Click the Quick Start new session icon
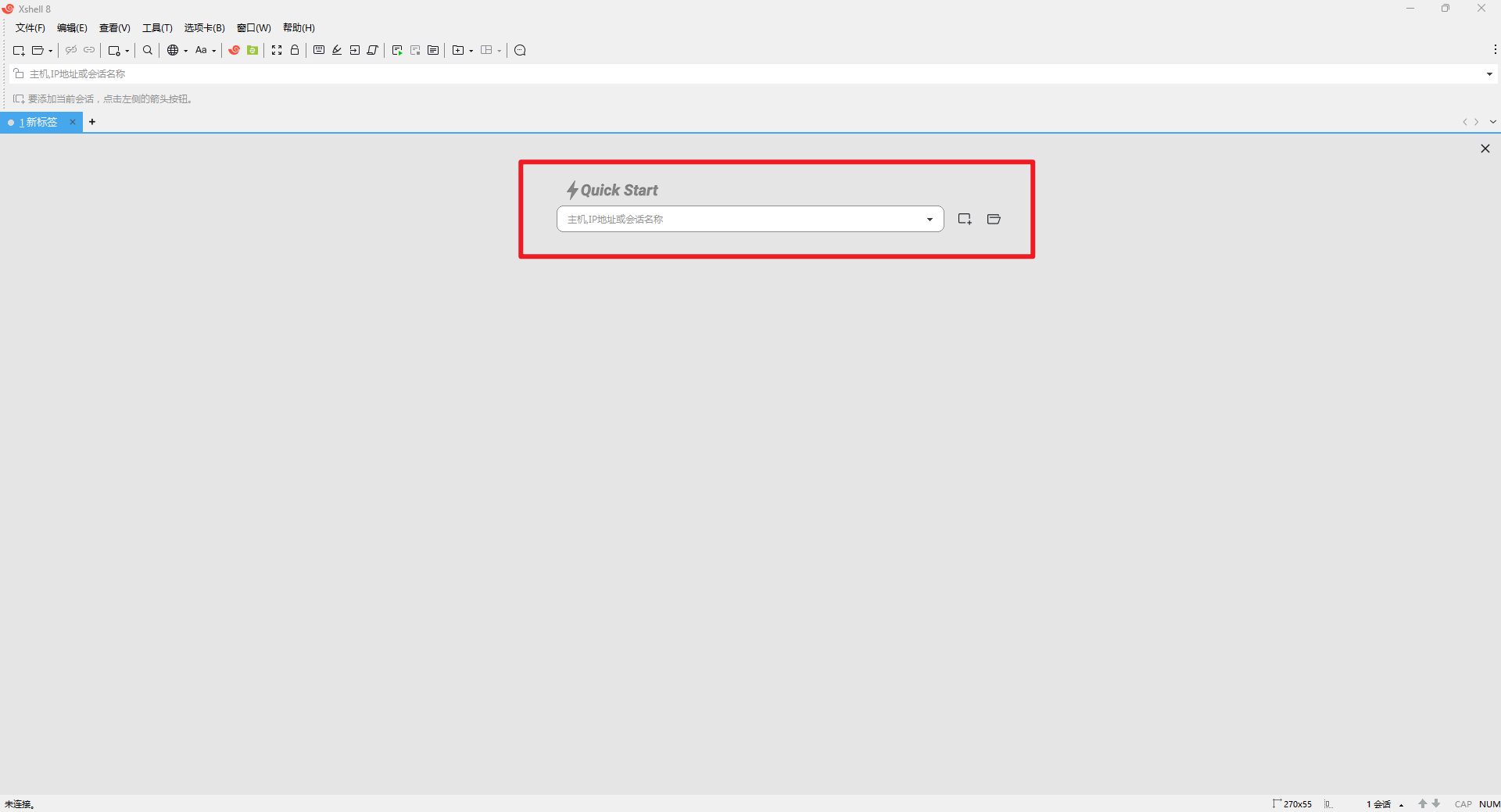The image size is (1501, 812). point(965,220)
